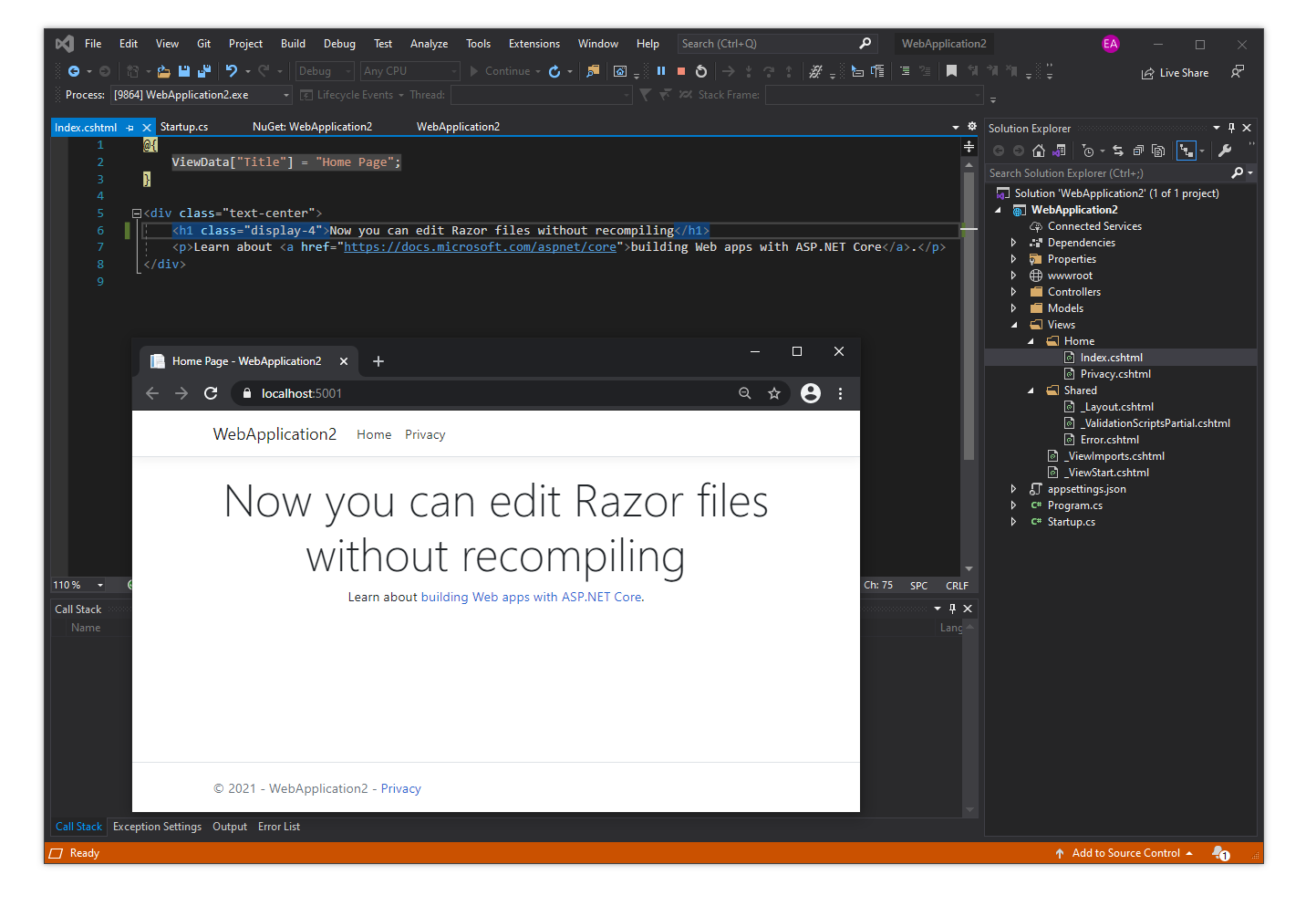Open a new browser tab with plus button
The width and height of the screenshot is (1316, 906).
tap(378, 361)
